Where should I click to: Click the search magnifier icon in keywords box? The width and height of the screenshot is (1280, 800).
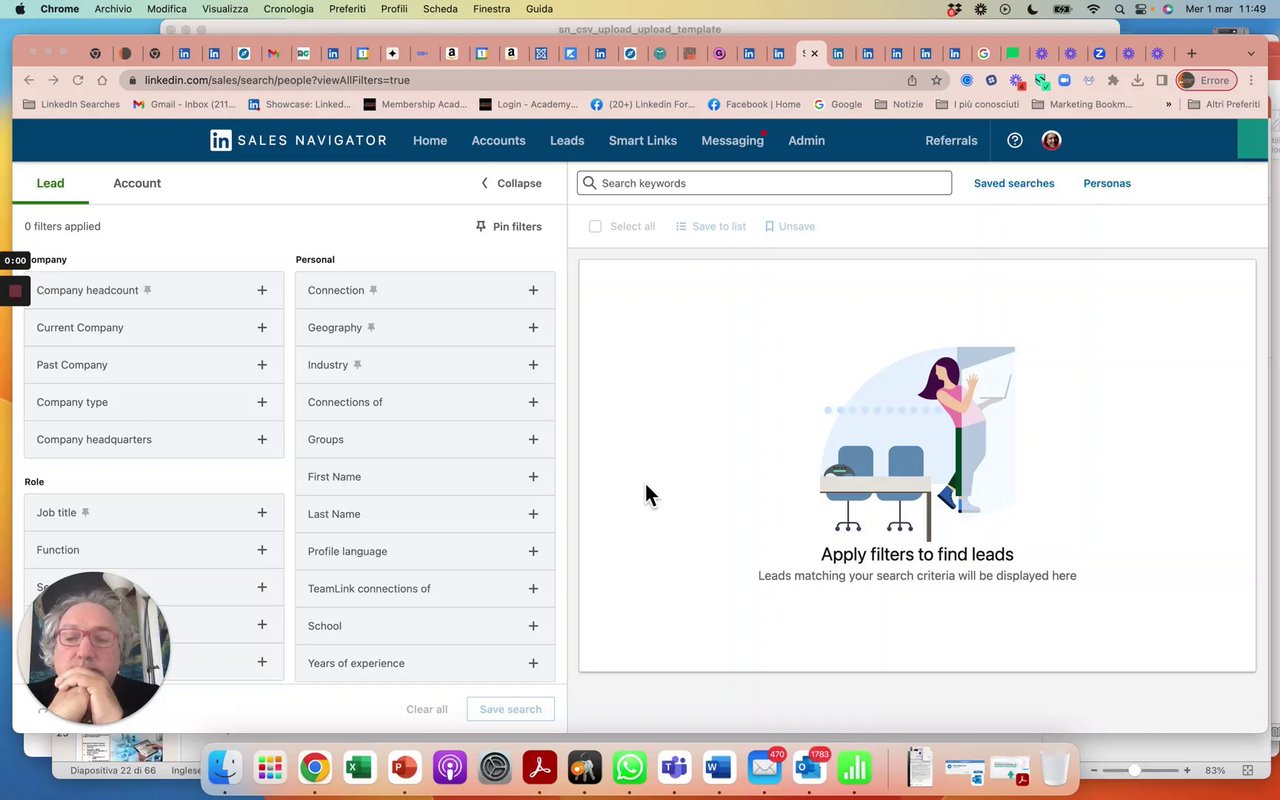click(x=590, y=183)
